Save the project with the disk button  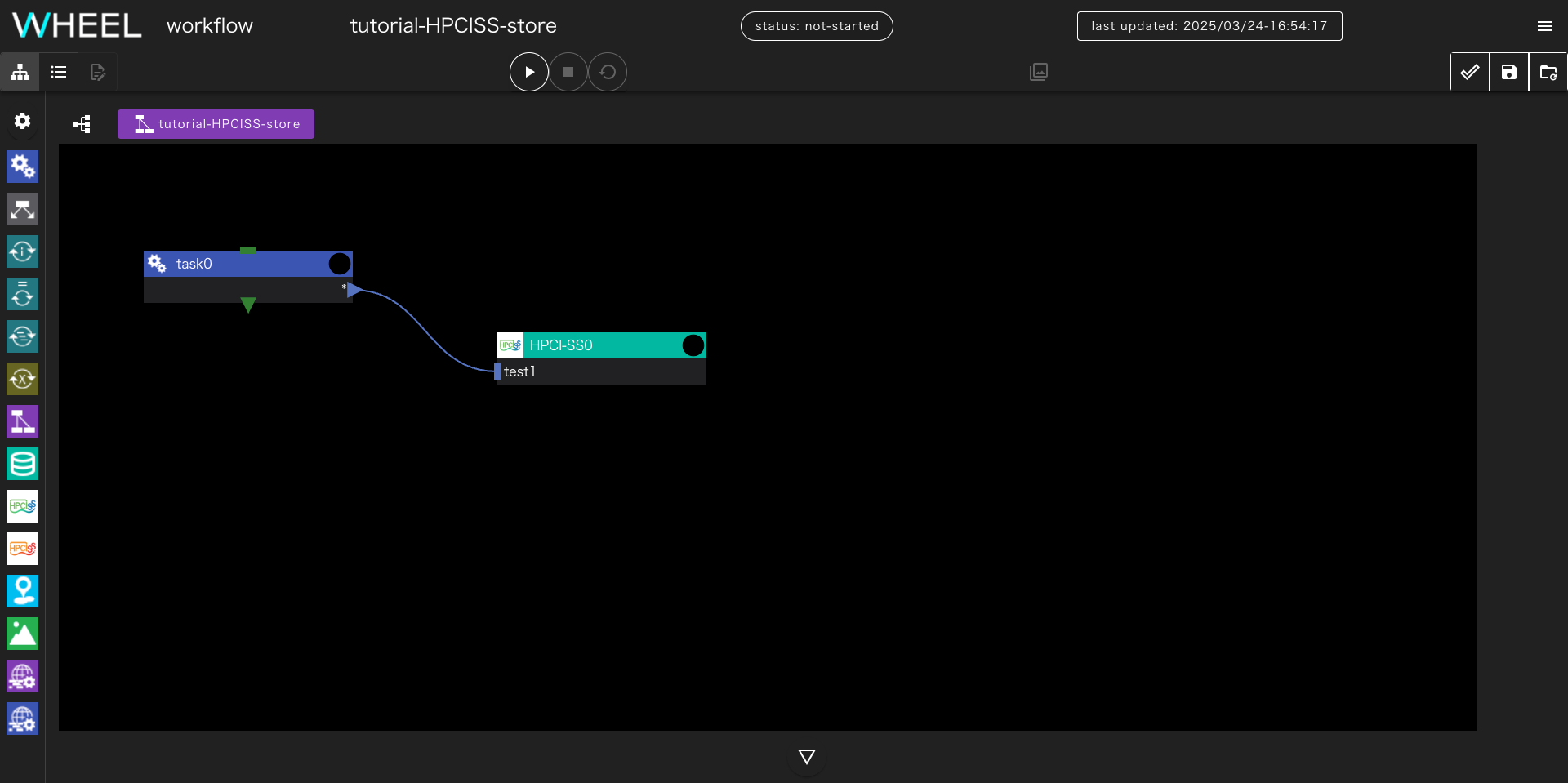pos(1508,72)
